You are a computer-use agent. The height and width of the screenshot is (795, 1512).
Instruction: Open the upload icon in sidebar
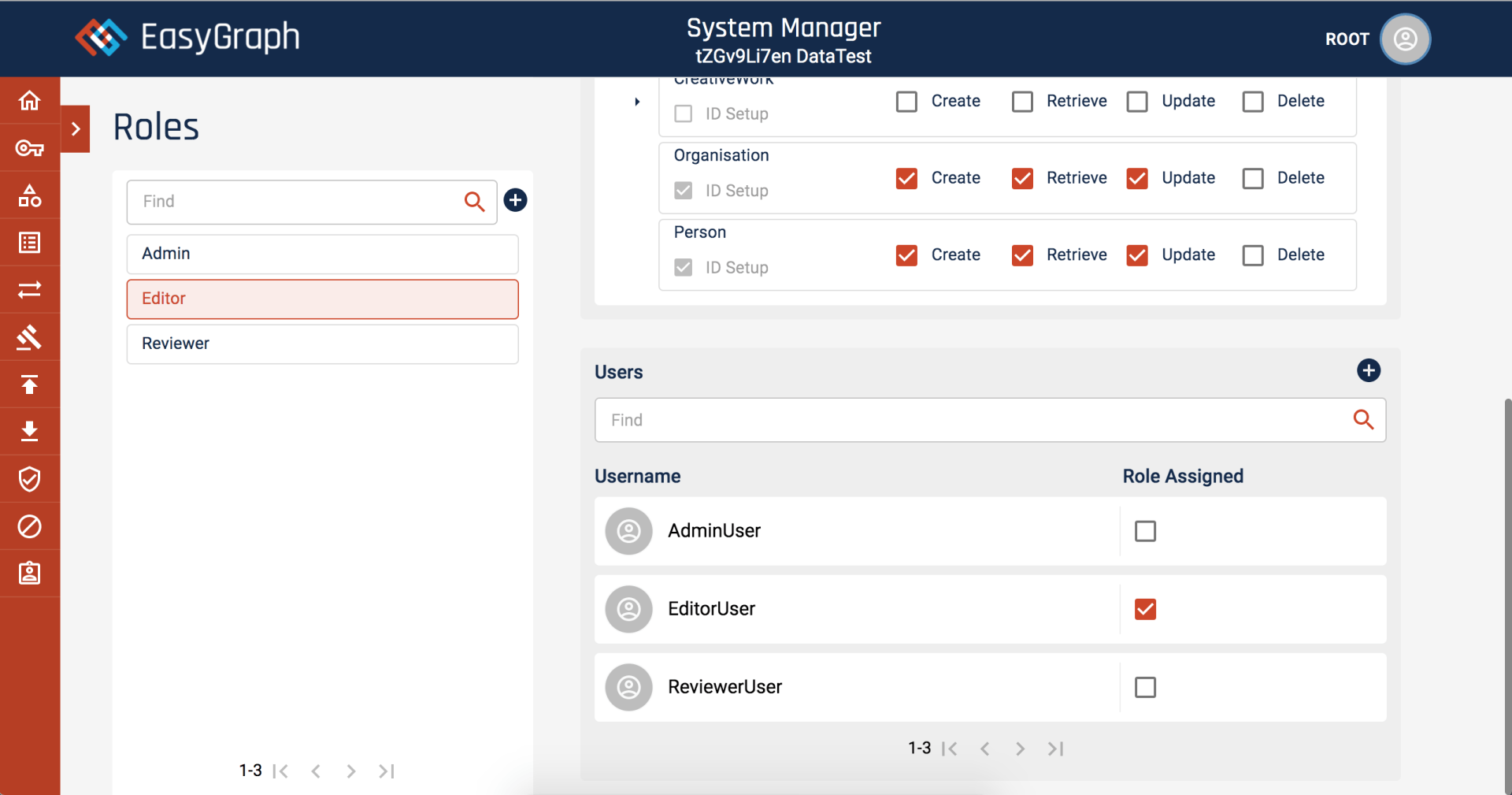click(29, 384)
